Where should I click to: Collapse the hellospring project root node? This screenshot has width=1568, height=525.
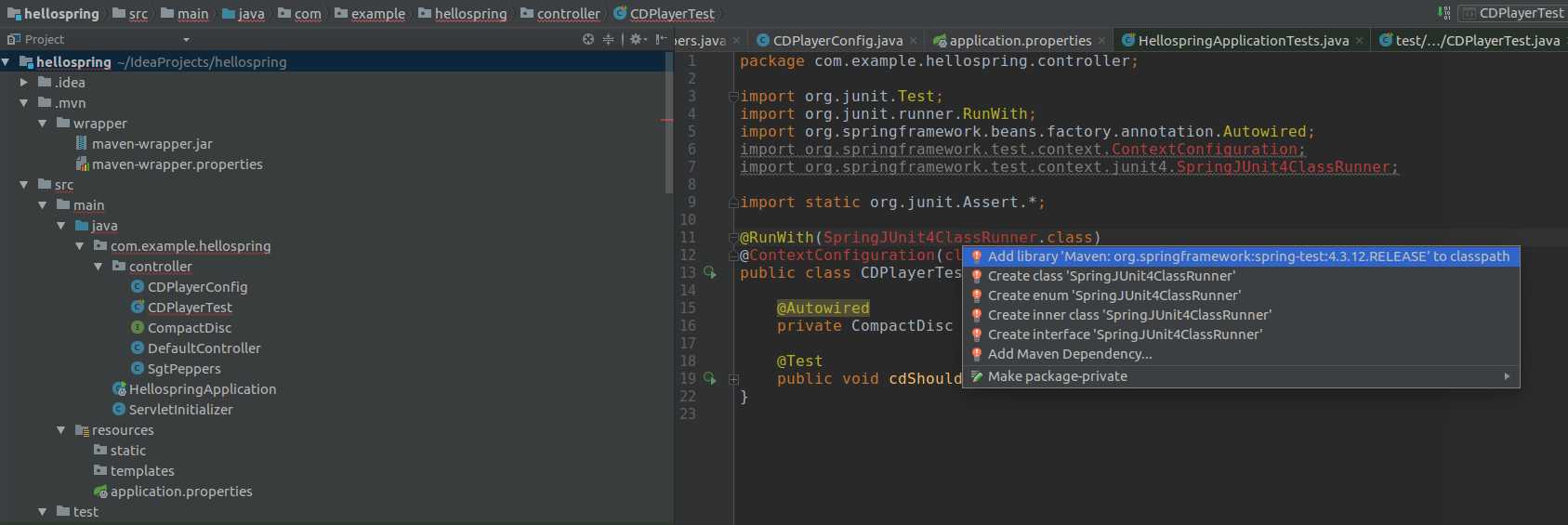pos(6,62)
